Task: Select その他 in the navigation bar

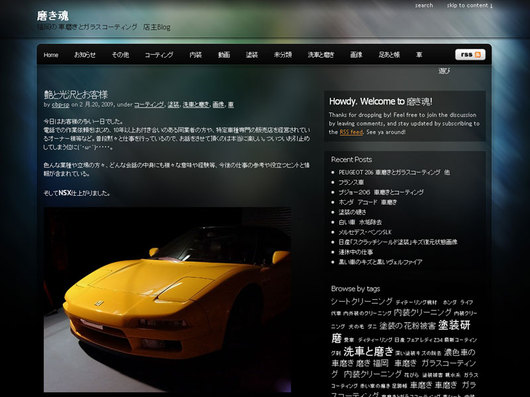Action: click(x=120, y=55)
